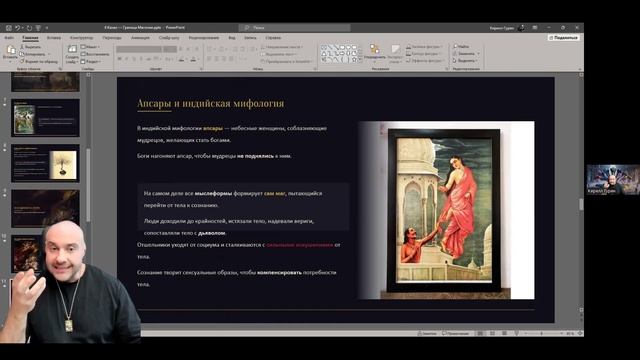Open the Section (Раздел) dropdown
Image resolution: width=640 pixels, height=360 pixels.
coord(91,61)
